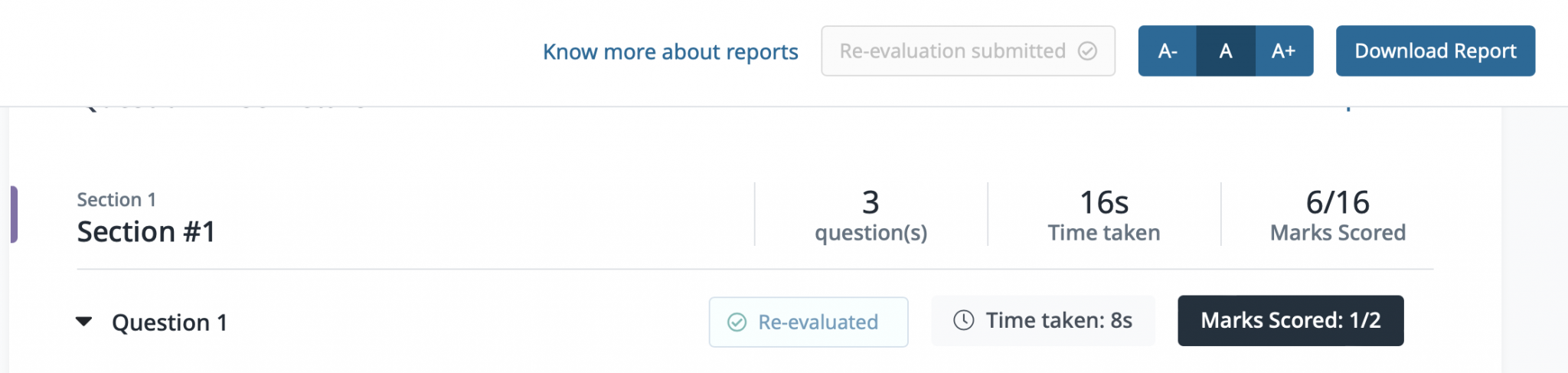
Task: Click the '3 question(s)' section stat
Action: point(871,215)
